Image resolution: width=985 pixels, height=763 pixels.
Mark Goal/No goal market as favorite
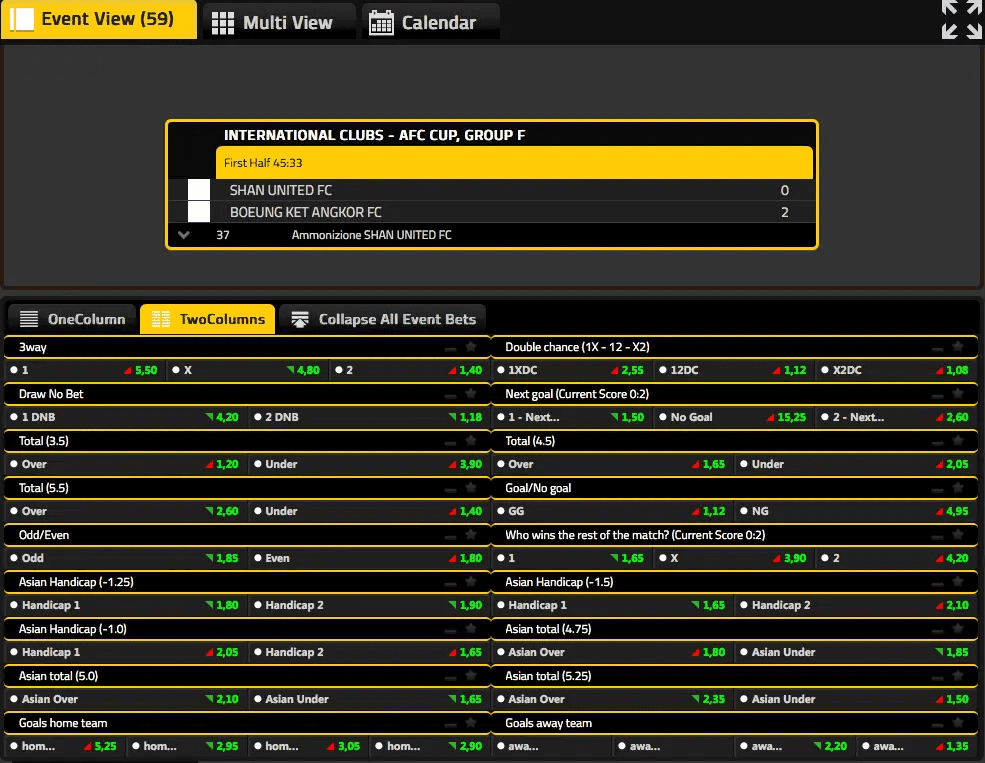[957, 488]
